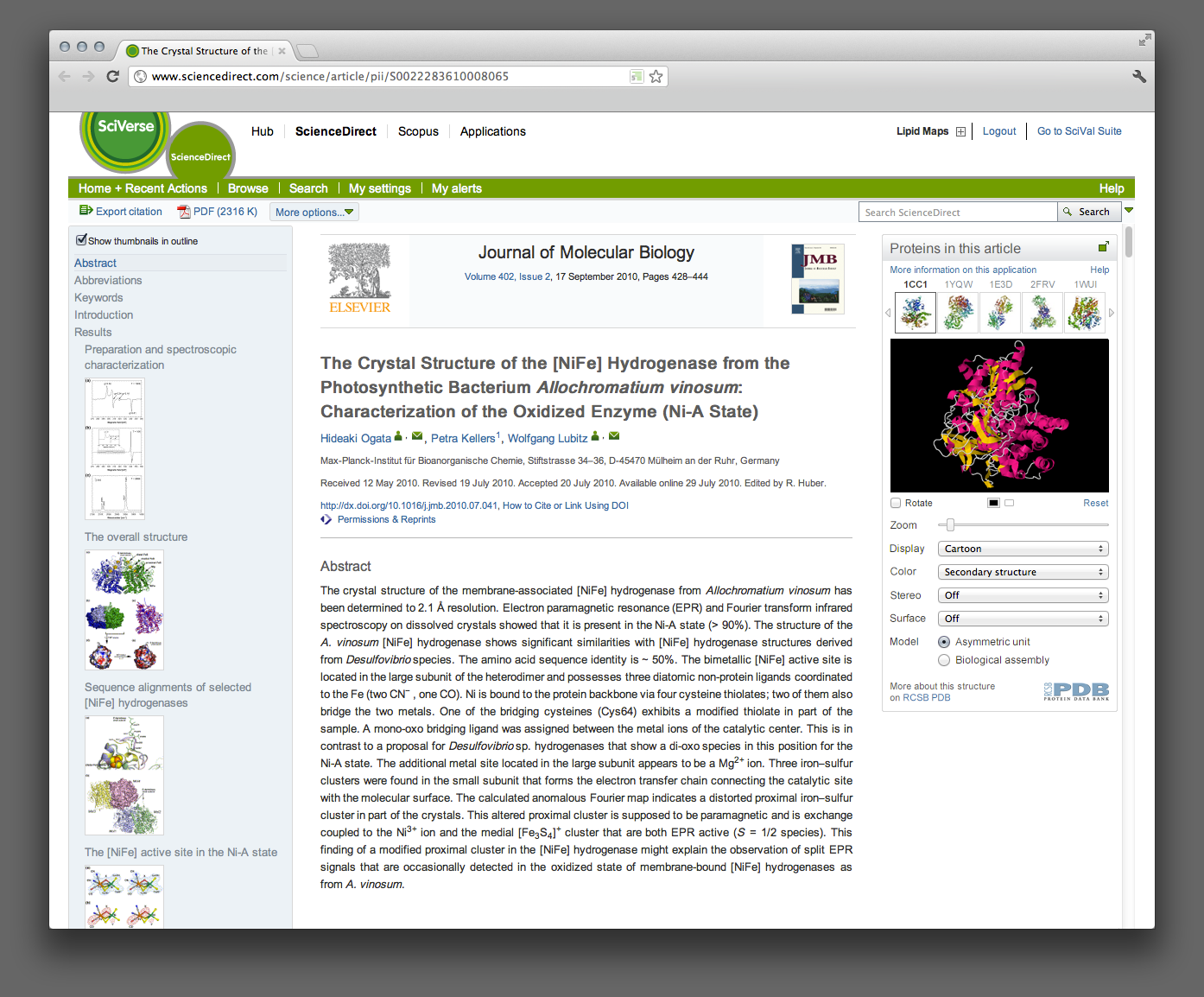Click the reader page icon in address bar
Image resolution: width=1204 pixels, height=997 pixels.
click(637, 76)
